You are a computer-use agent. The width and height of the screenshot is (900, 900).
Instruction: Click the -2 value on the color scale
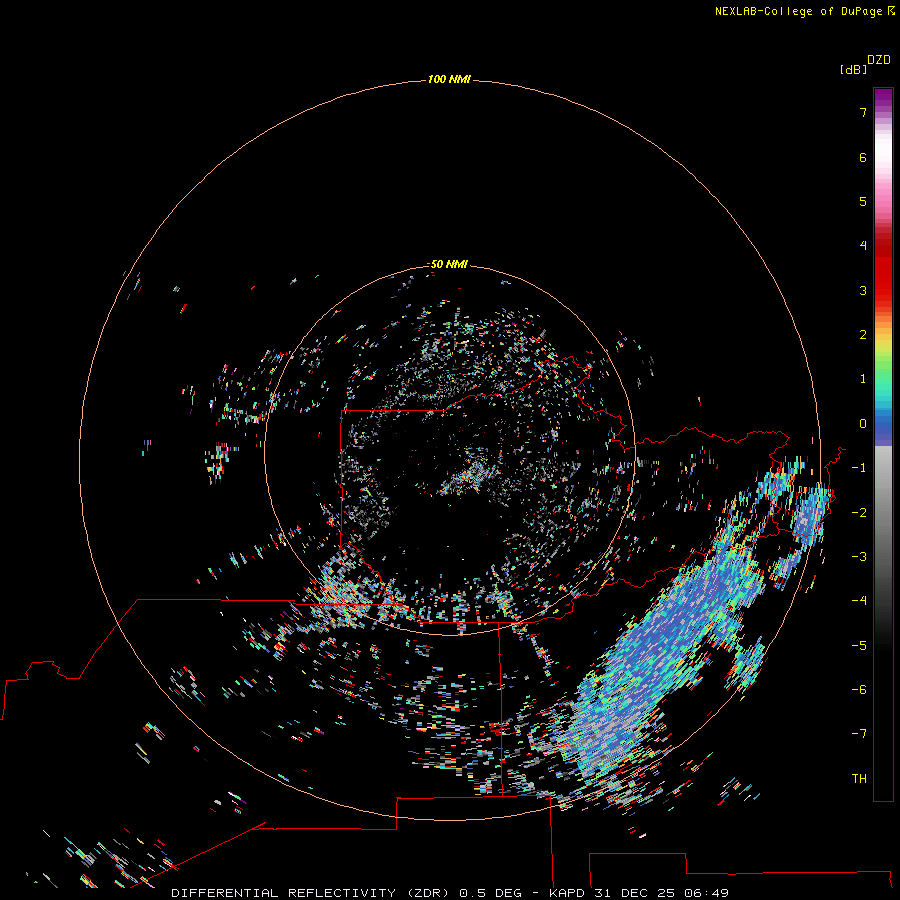pyautogui.click(x=859, y=513)
